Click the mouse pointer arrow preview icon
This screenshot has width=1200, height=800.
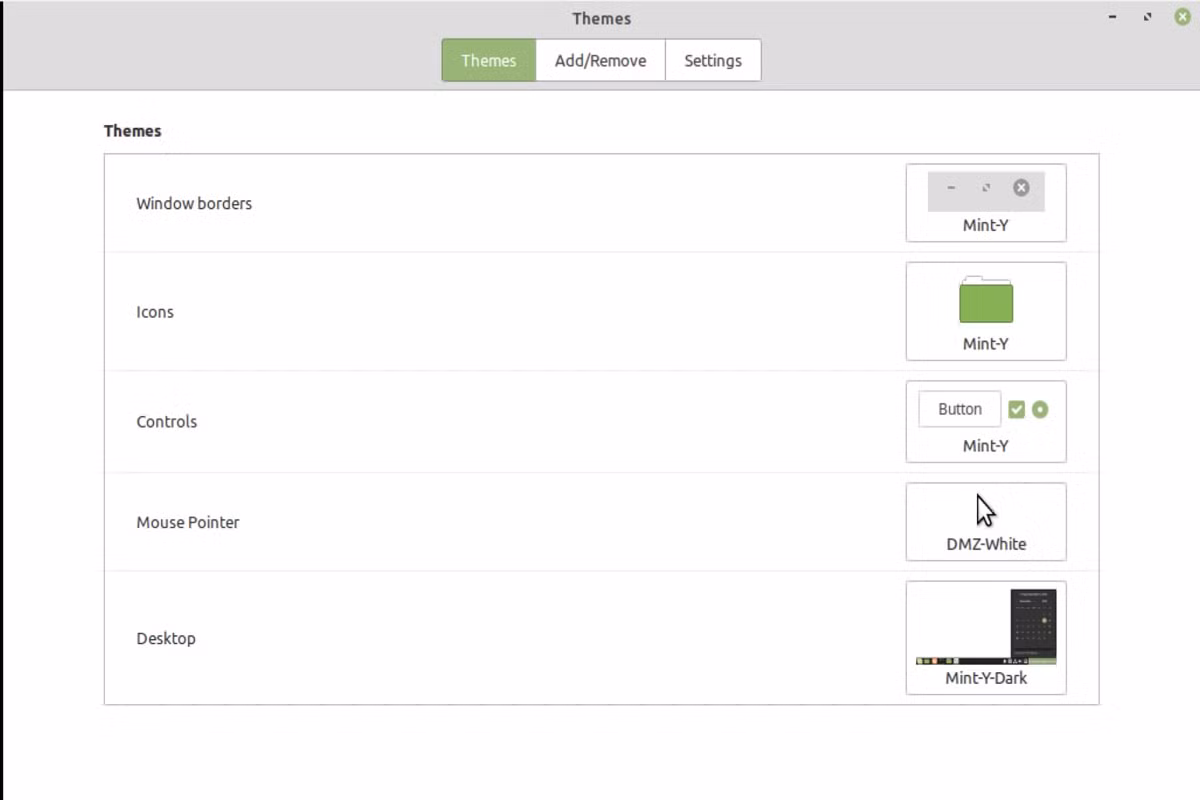coord(986,510)
